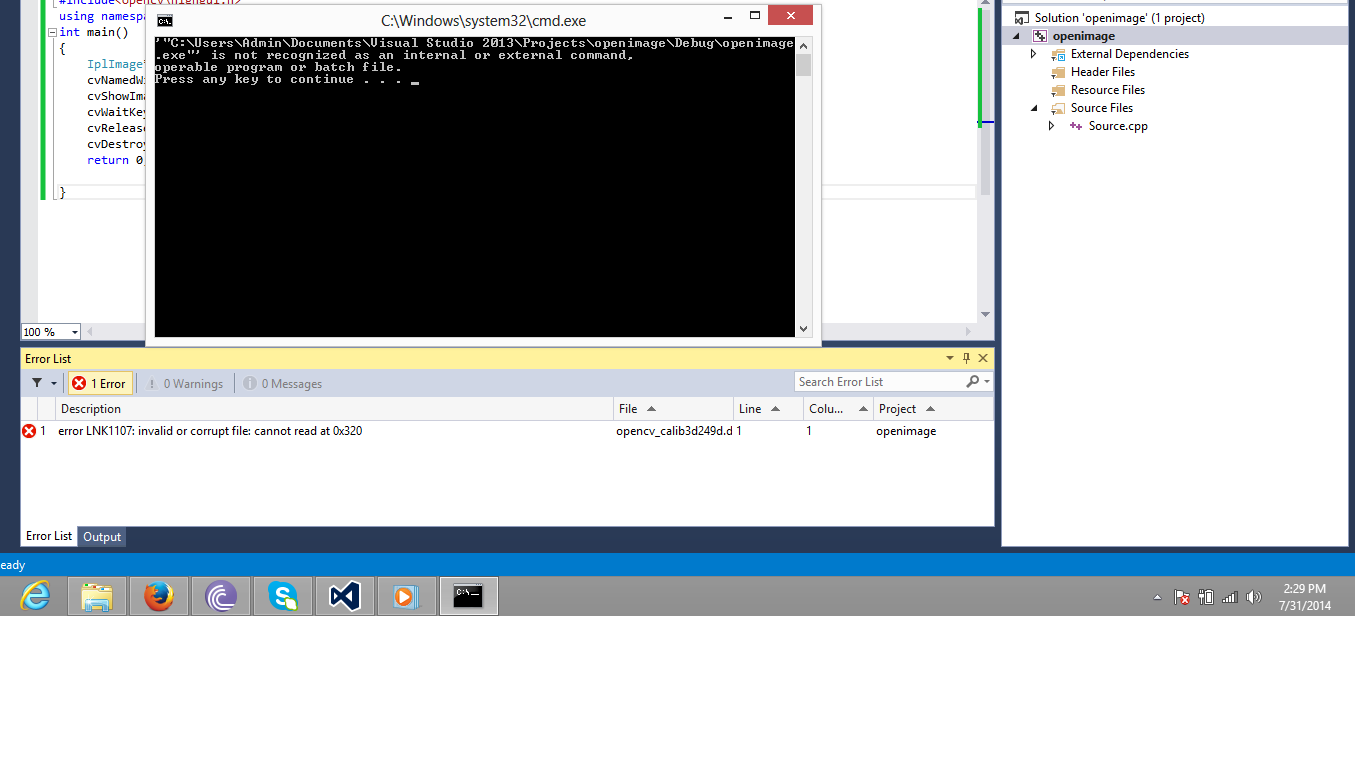The image size is (1366, 768).
Task: Select the Source.cpp tree item
Action: [x=1118, y=126]
